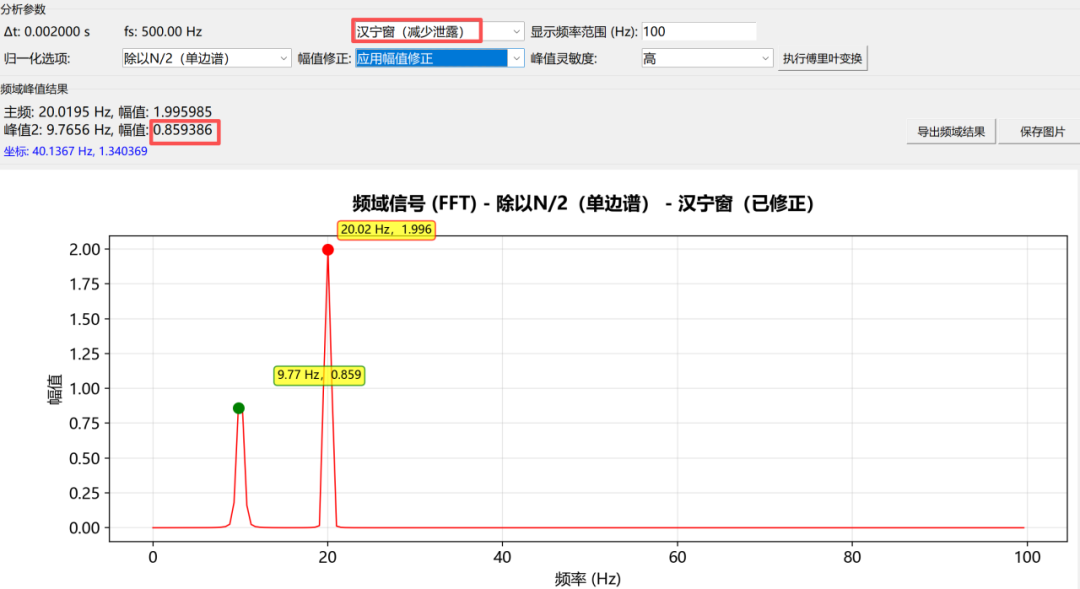Select the green peak marker near 10 Hz
Viewport: 1080px width, 589px height.
(238, 409)
